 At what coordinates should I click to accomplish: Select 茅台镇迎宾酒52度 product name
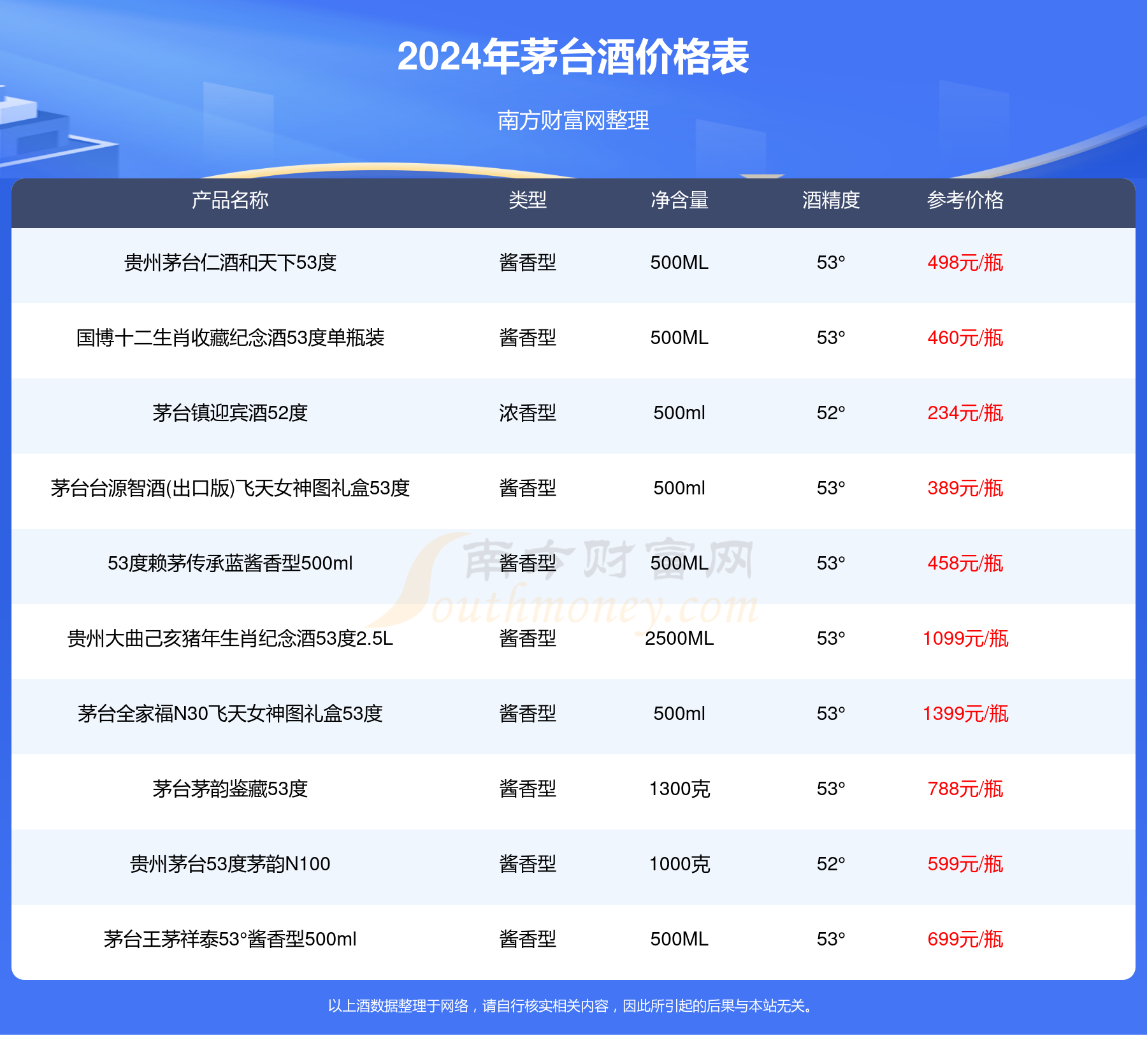pyautogui.click(x=230, y=413)
